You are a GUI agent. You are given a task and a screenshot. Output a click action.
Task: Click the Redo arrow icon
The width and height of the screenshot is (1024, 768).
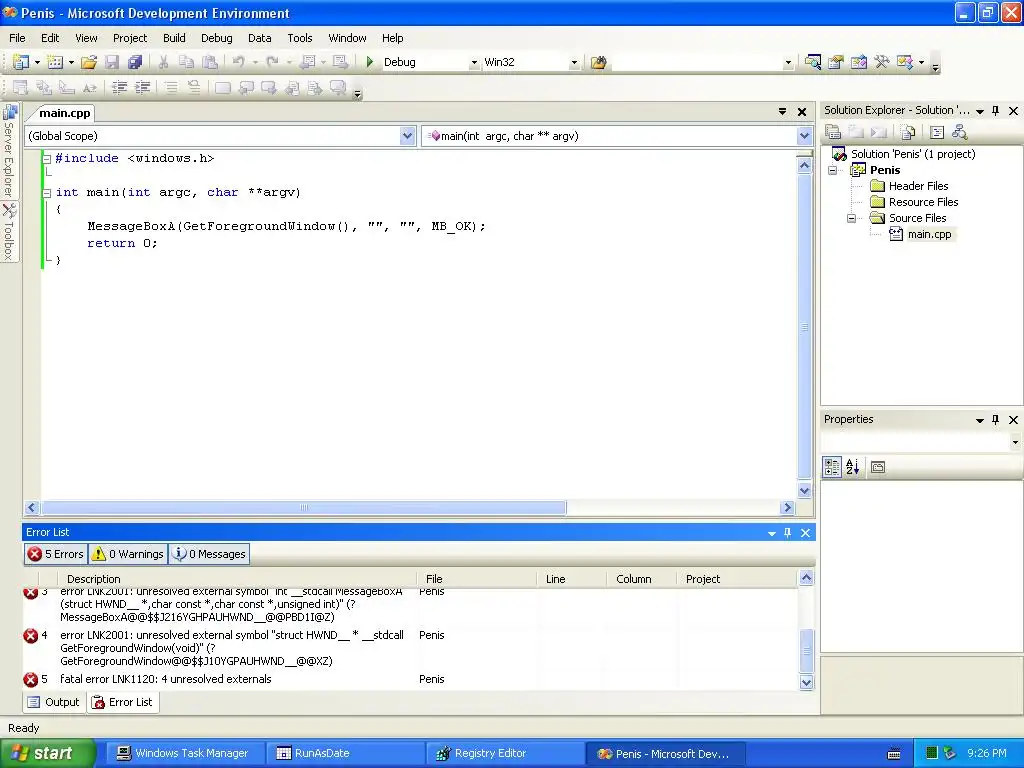pyautogui.click(x=272, y=62)
